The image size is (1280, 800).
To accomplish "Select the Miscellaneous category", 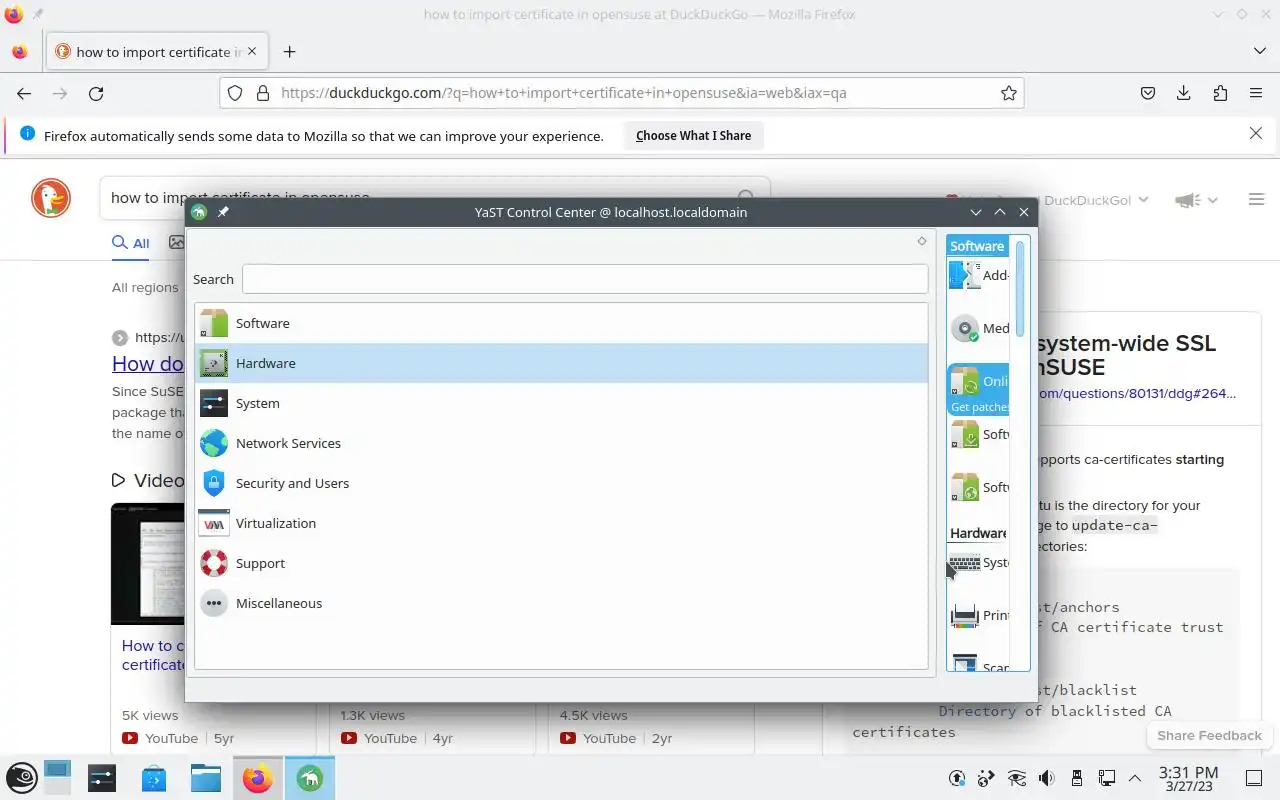I will point(561,603).
